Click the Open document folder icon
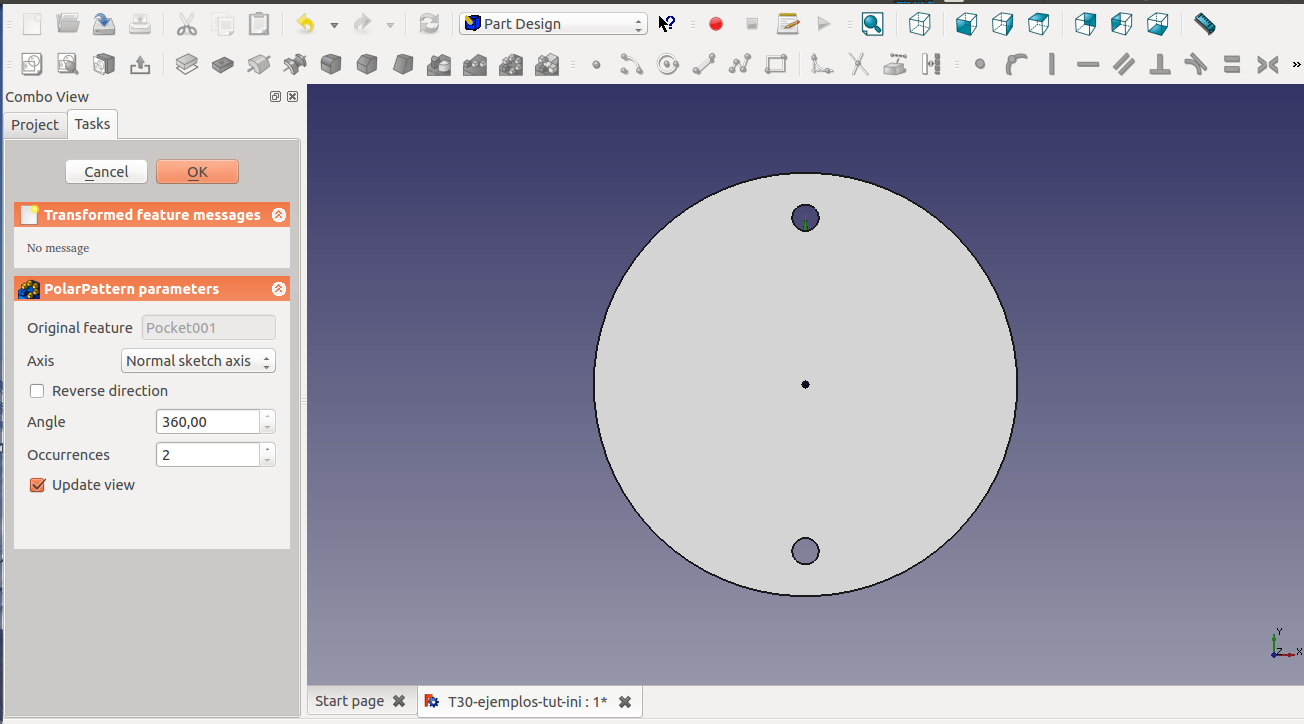1304x724 pixels. point(67,24)
